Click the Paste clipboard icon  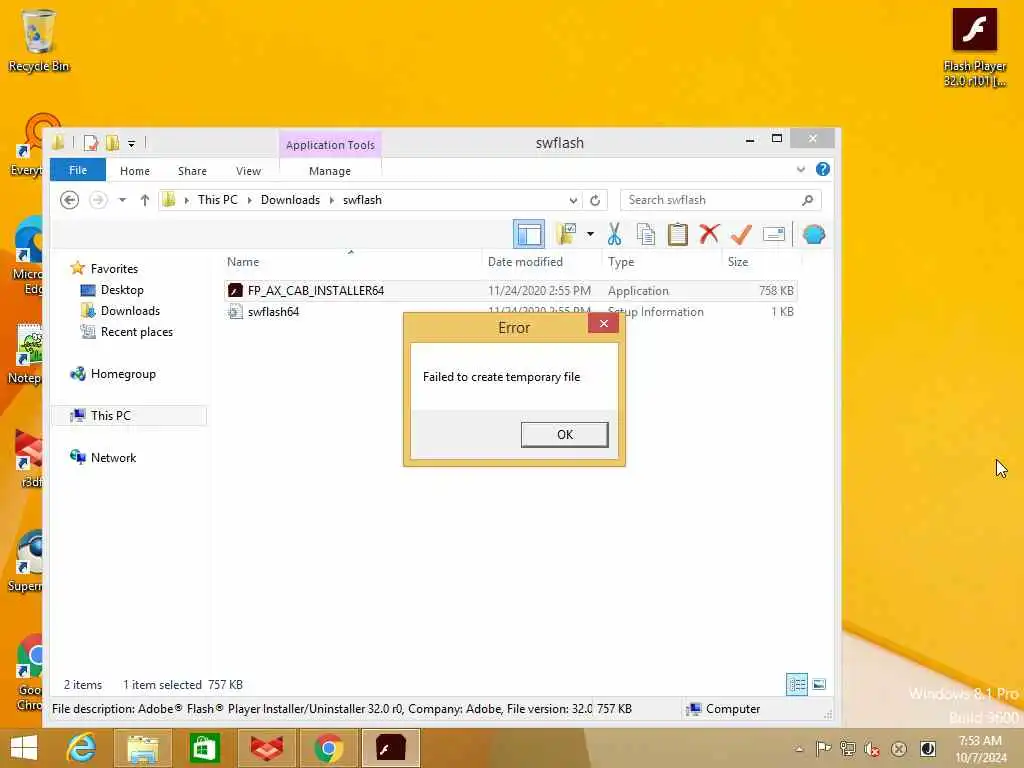pos(677,234)
